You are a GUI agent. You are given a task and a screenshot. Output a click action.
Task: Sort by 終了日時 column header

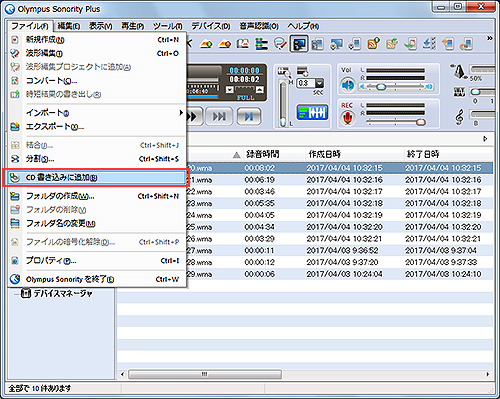tap(423, 154)
